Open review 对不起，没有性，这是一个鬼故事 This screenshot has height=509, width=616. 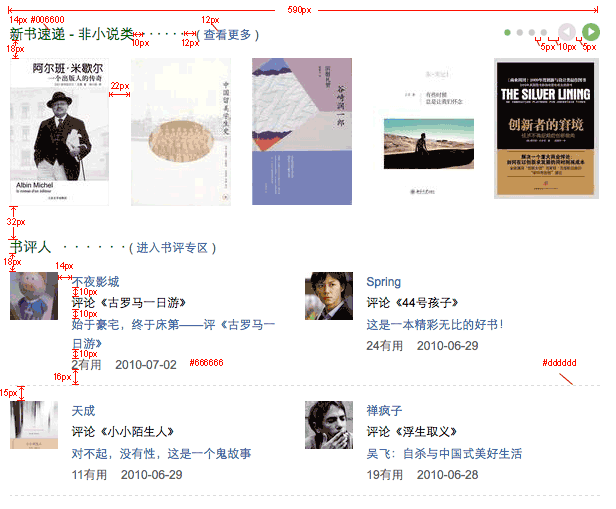pos(161,454)
